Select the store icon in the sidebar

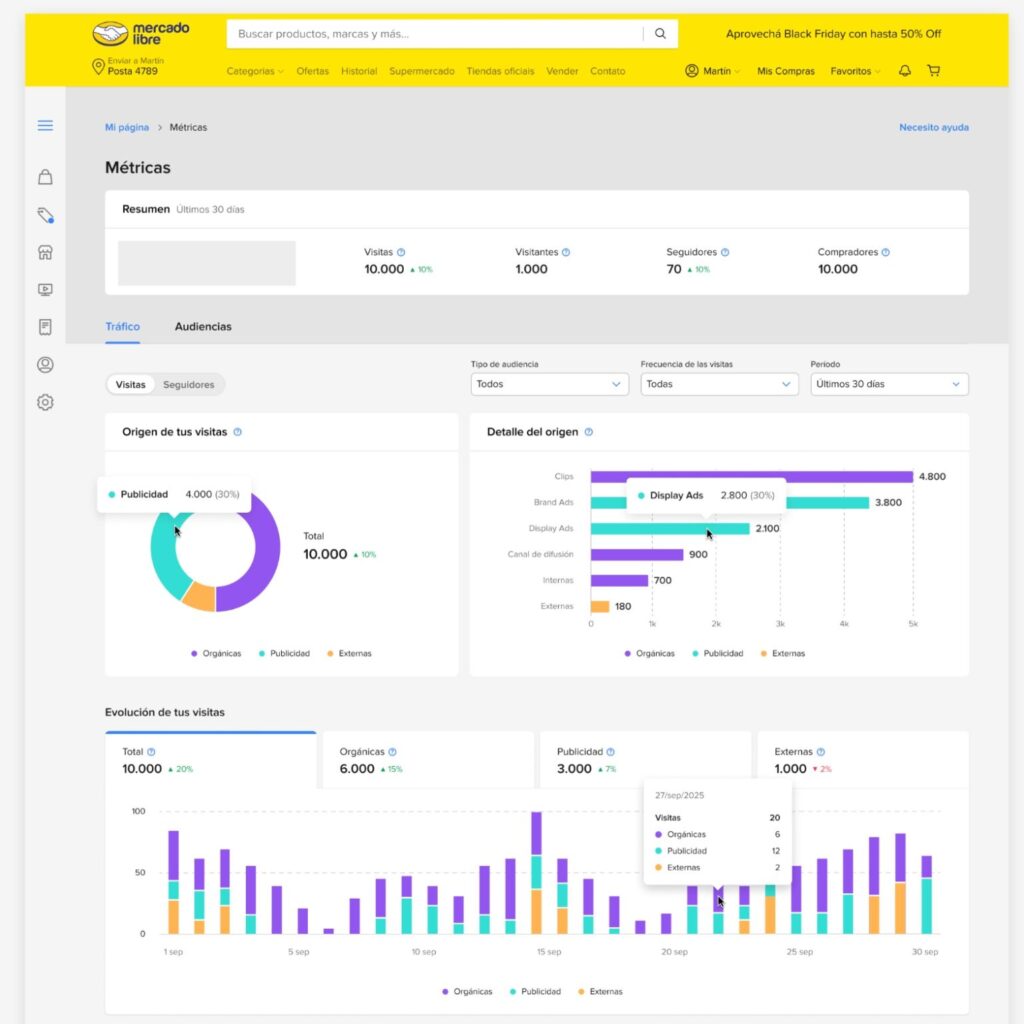(44, 251)
